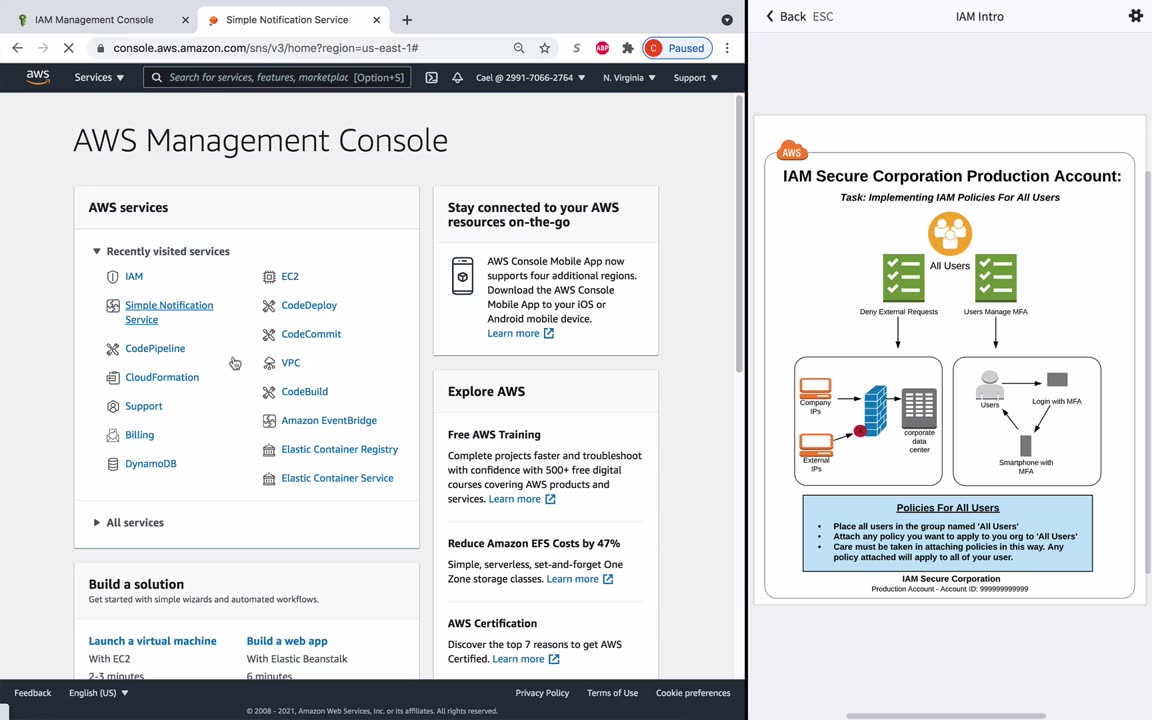
Task: Close the IAM Management Console tab
Action: [185, 20]
